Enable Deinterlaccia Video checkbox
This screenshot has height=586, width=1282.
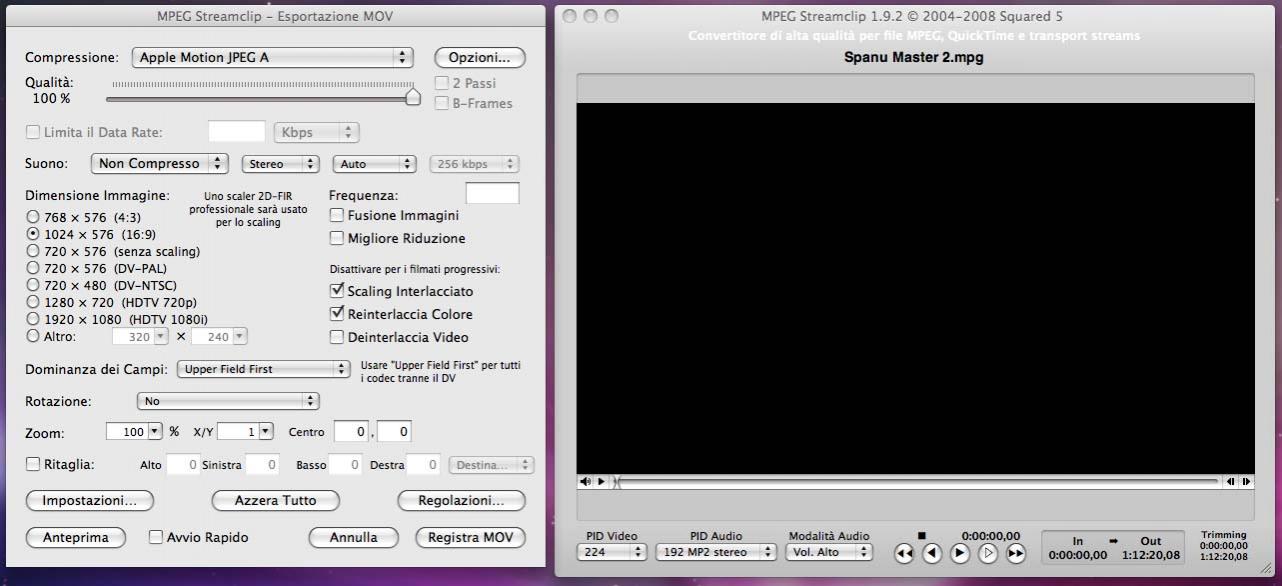(x=337, y=337)
